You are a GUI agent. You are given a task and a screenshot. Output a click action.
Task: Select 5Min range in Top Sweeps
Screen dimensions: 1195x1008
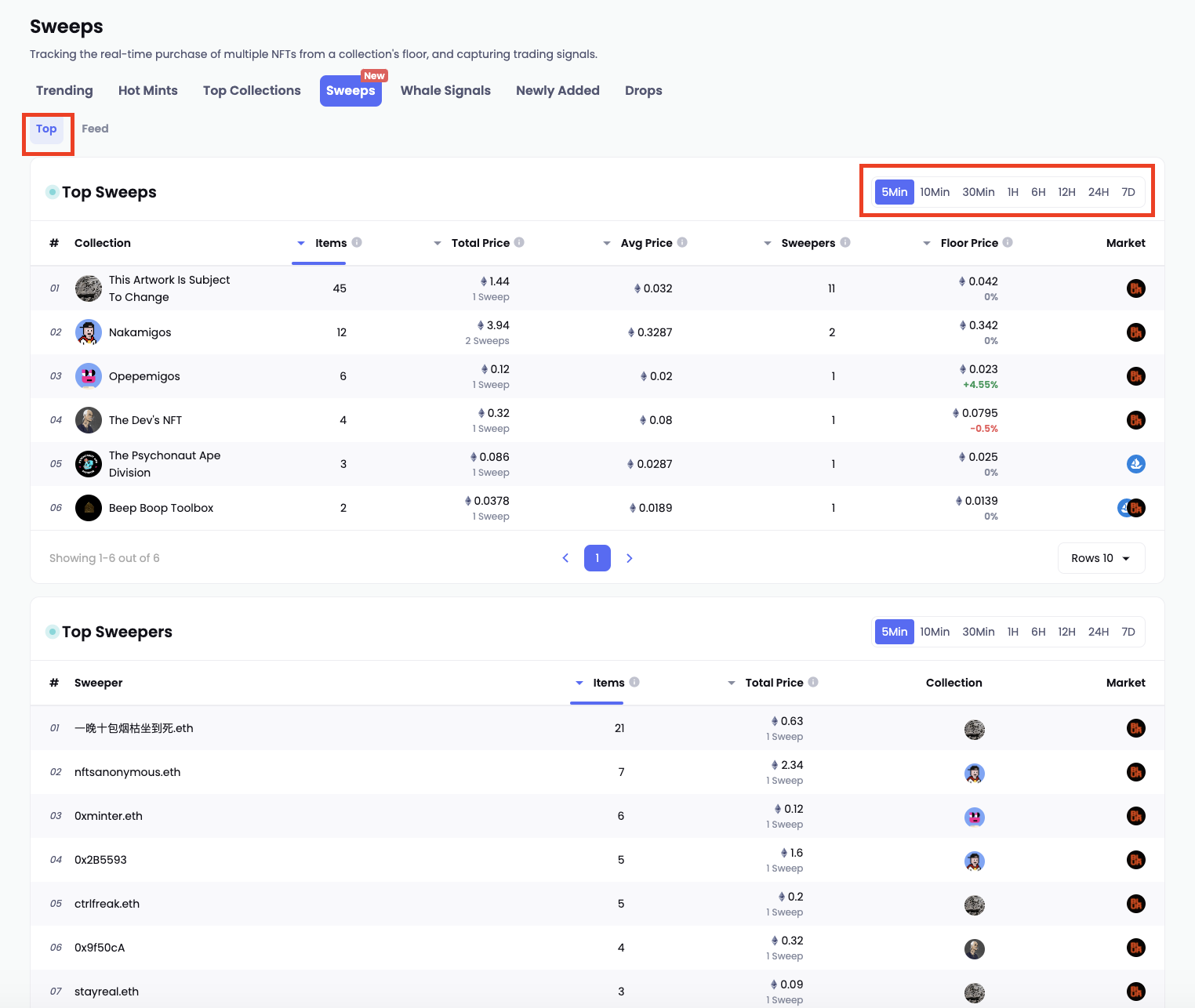tap(895, 192)
